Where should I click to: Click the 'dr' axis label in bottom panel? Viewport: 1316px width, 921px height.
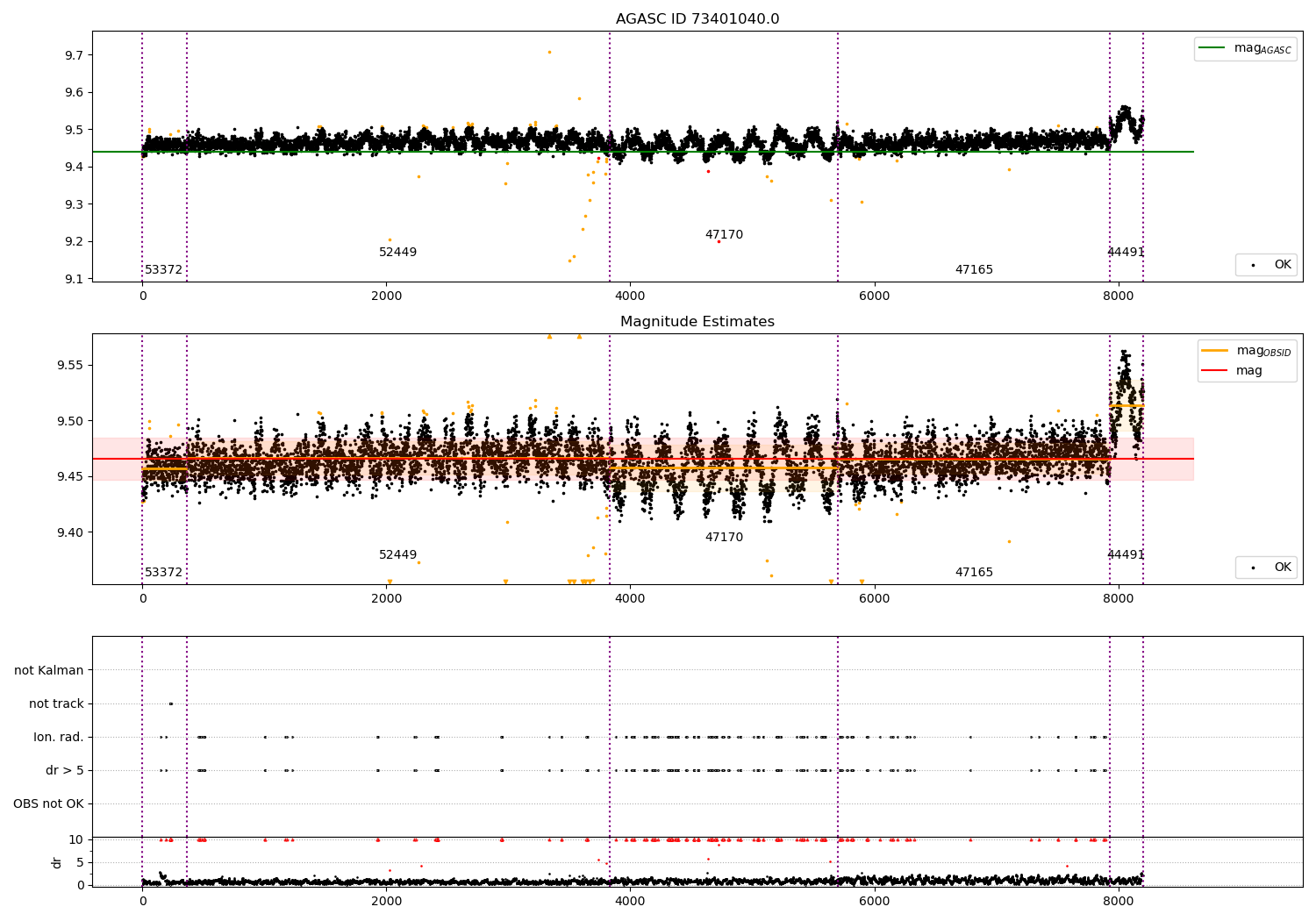57,862
